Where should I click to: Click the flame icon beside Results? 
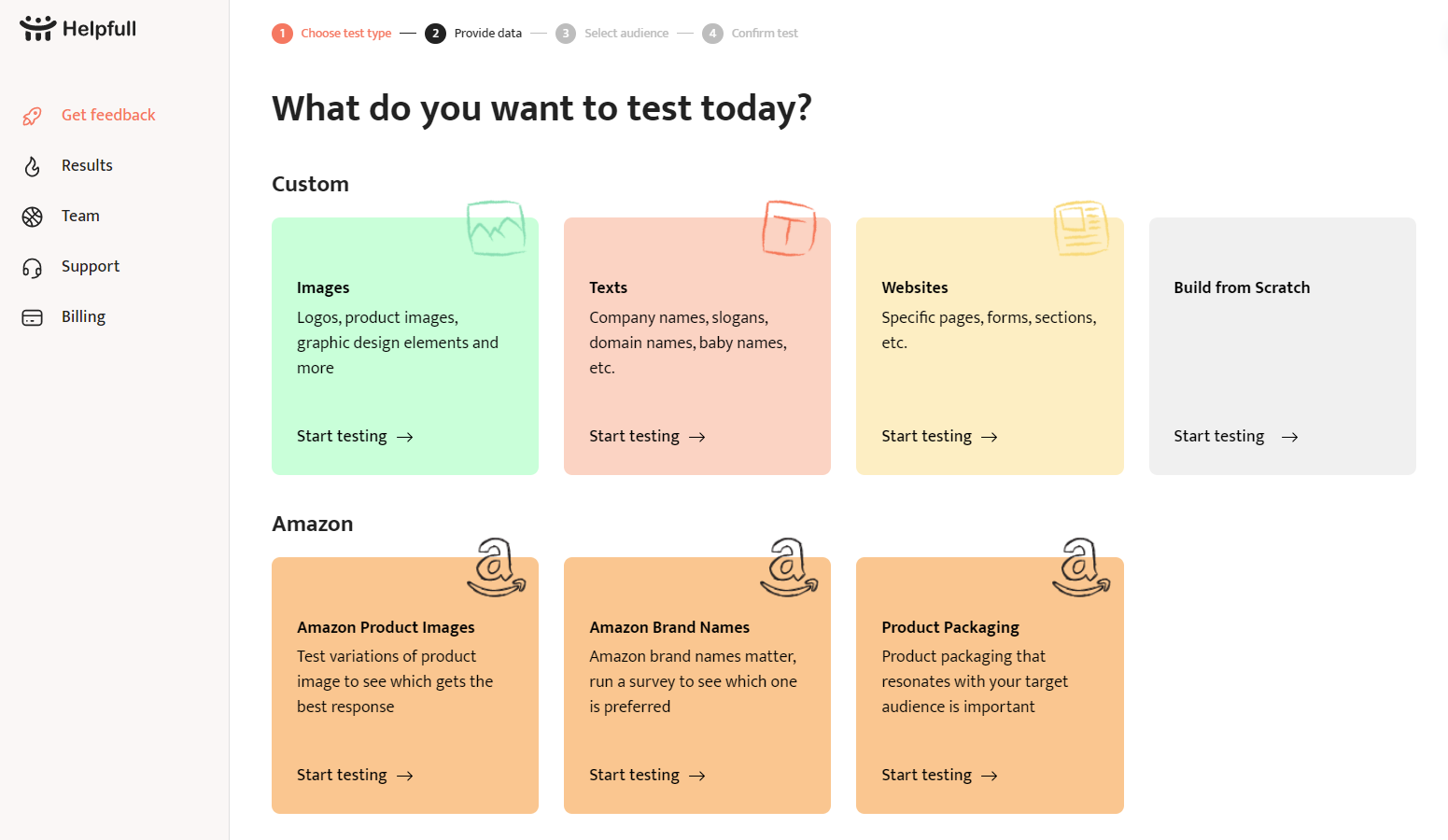coord(33,166)
